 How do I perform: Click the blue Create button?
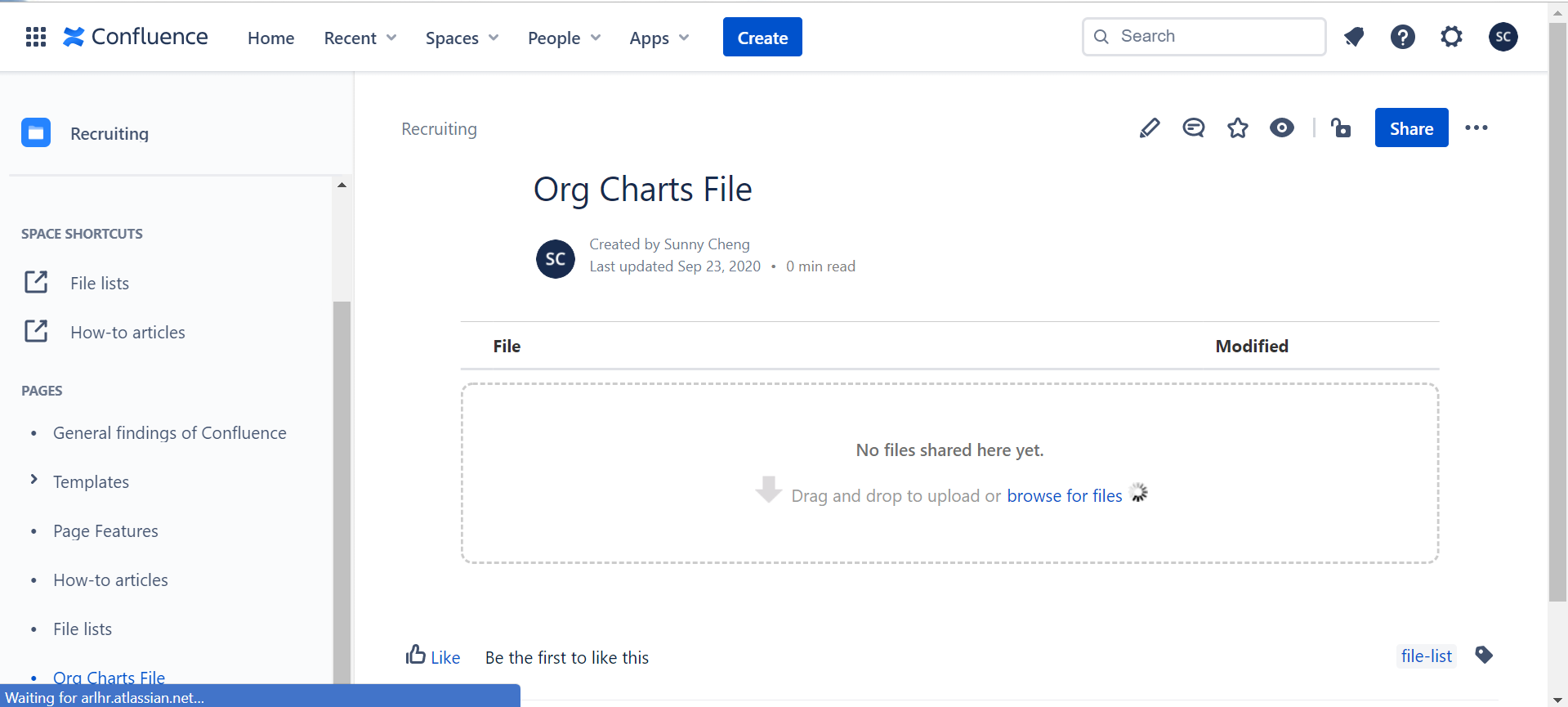tap(762, 37)
